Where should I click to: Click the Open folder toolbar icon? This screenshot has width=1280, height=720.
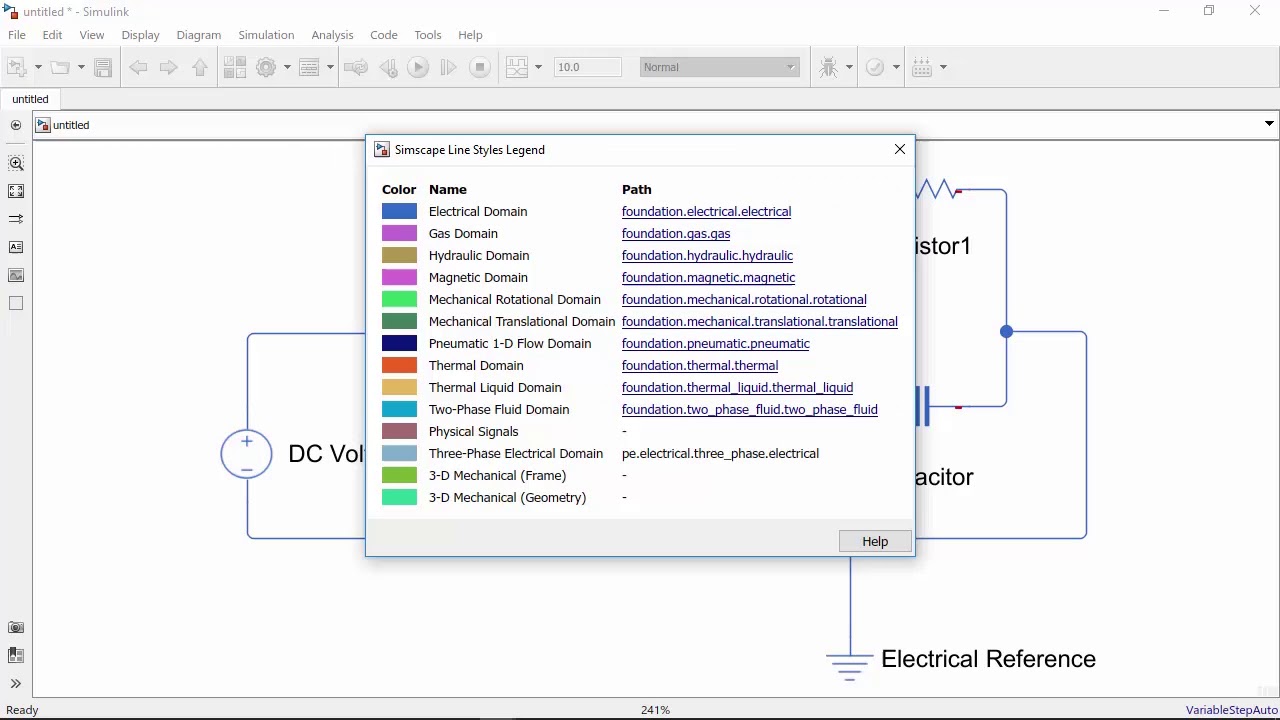(x=60, y=67)
